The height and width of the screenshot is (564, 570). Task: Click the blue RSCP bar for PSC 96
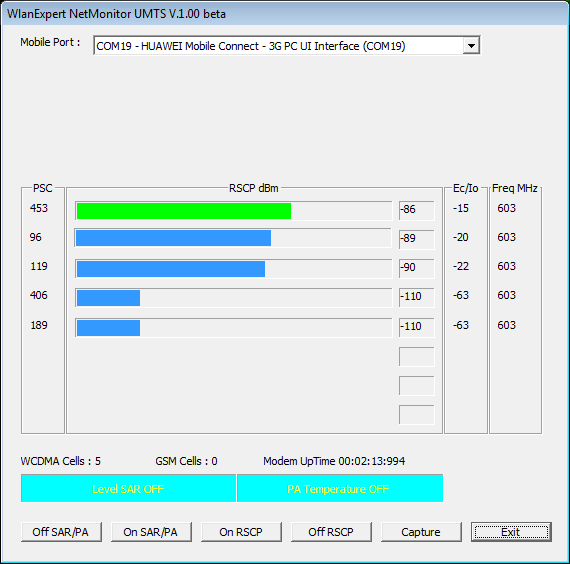point(173,238)
